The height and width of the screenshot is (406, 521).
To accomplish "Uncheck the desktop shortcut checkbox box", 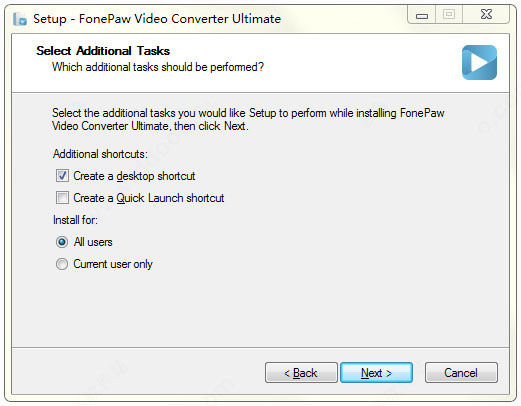I will 62,176.
